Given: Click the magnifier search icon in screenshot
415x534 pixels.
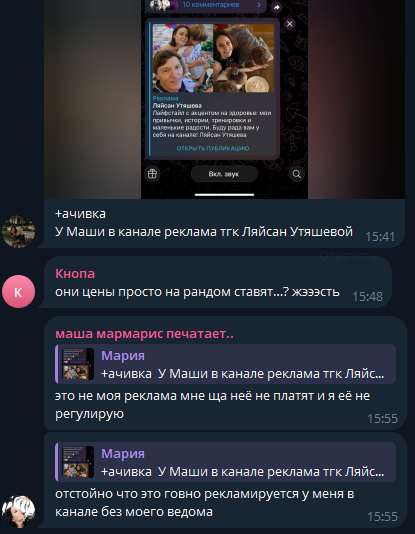Looking at the screenshot, I should pyautogui.click(x=297, y=174).
